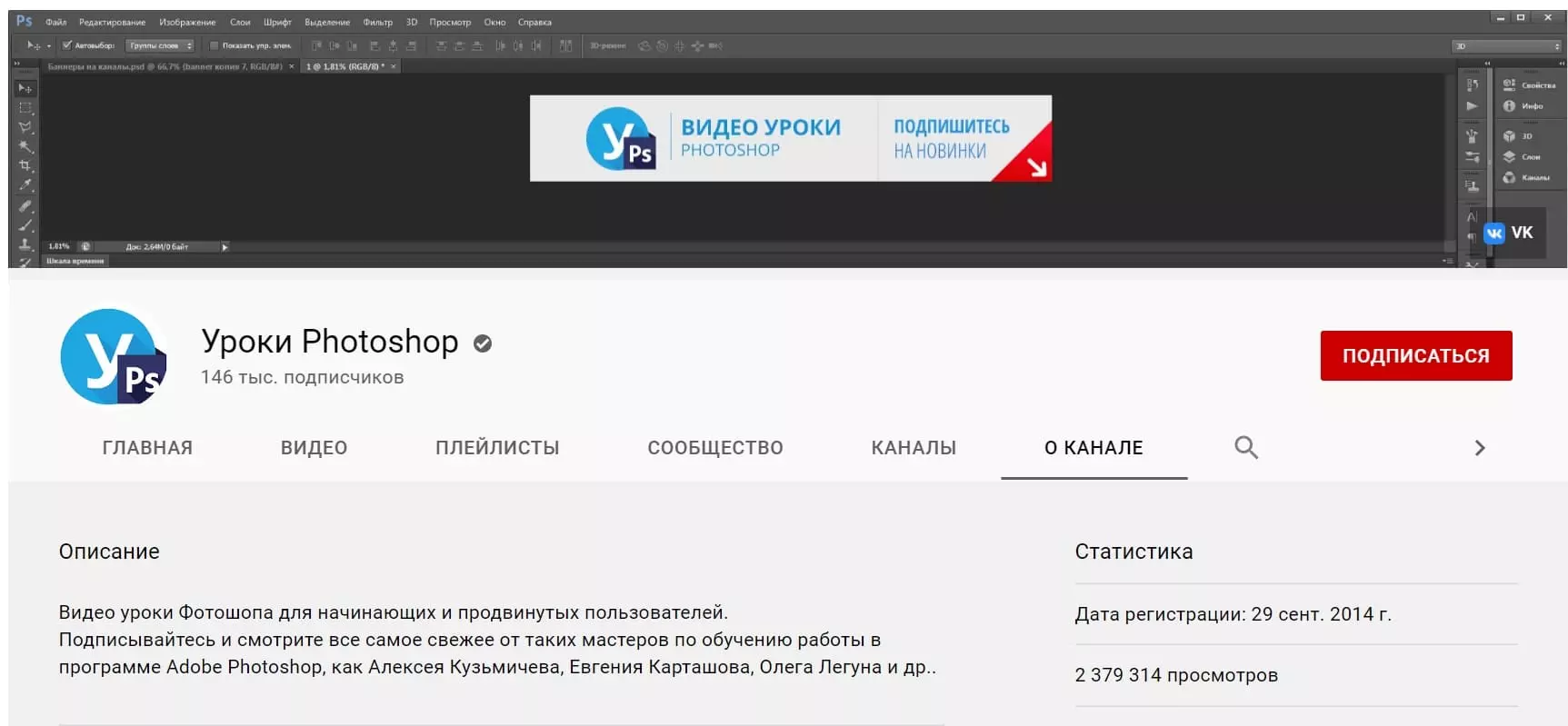The width and height of the screenshot is (1568, 726).
Task: Switch to the ВИДЕО tab
Action: 314,448
